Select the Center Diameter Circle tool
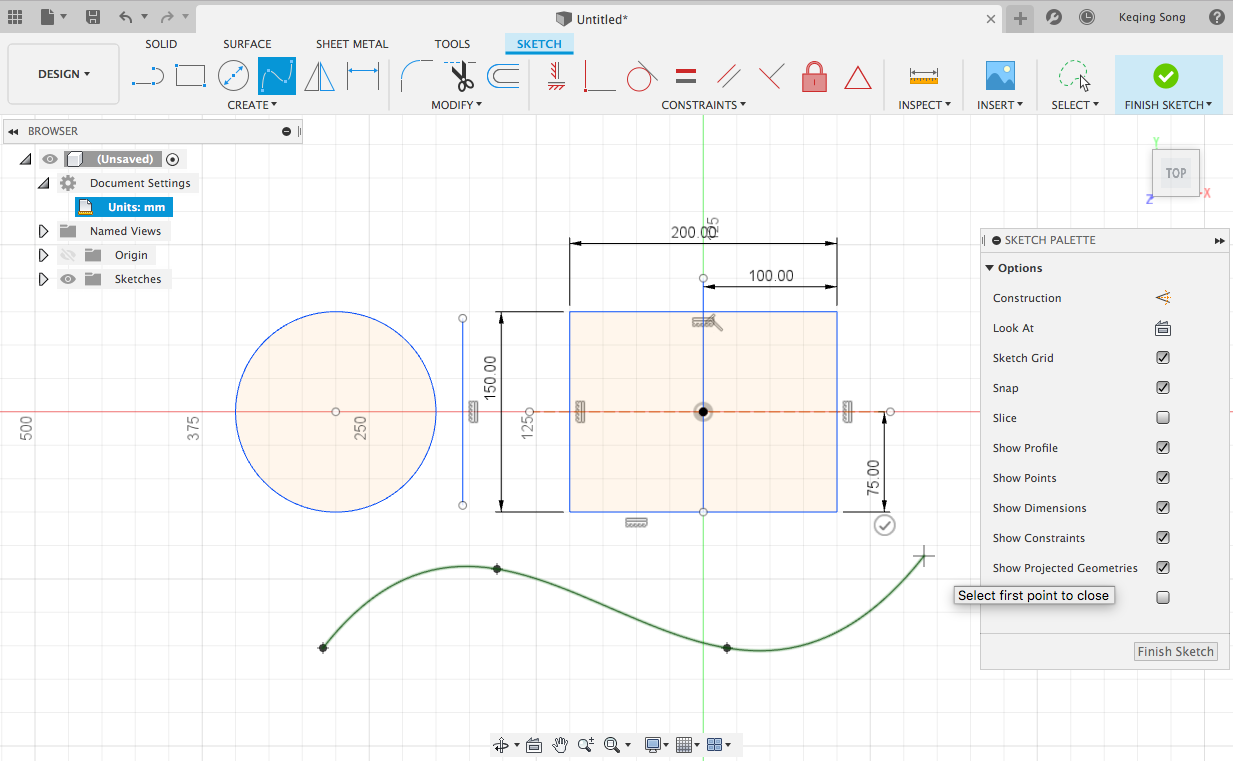 click(233, 76)
